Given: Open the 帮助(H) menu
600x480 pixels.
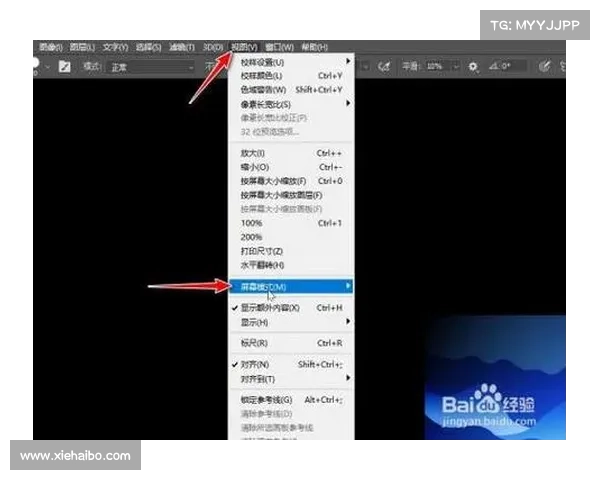Looking at the screenshot, I should (x=315, y=47).
